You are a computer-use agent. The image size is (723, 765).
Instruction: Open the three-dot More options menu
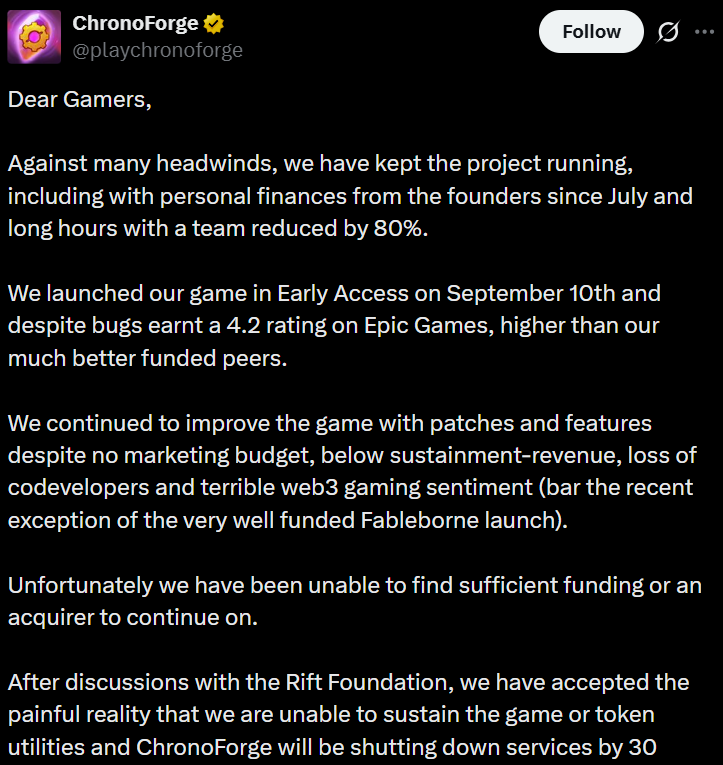[x=706, y=32]
